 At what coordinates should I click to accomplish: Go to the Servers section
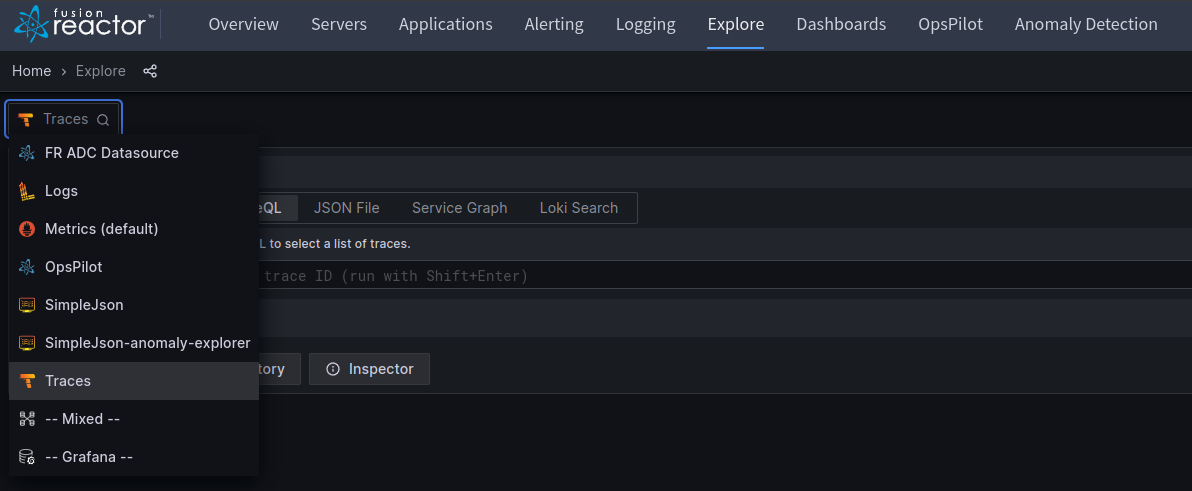point(339,24)
